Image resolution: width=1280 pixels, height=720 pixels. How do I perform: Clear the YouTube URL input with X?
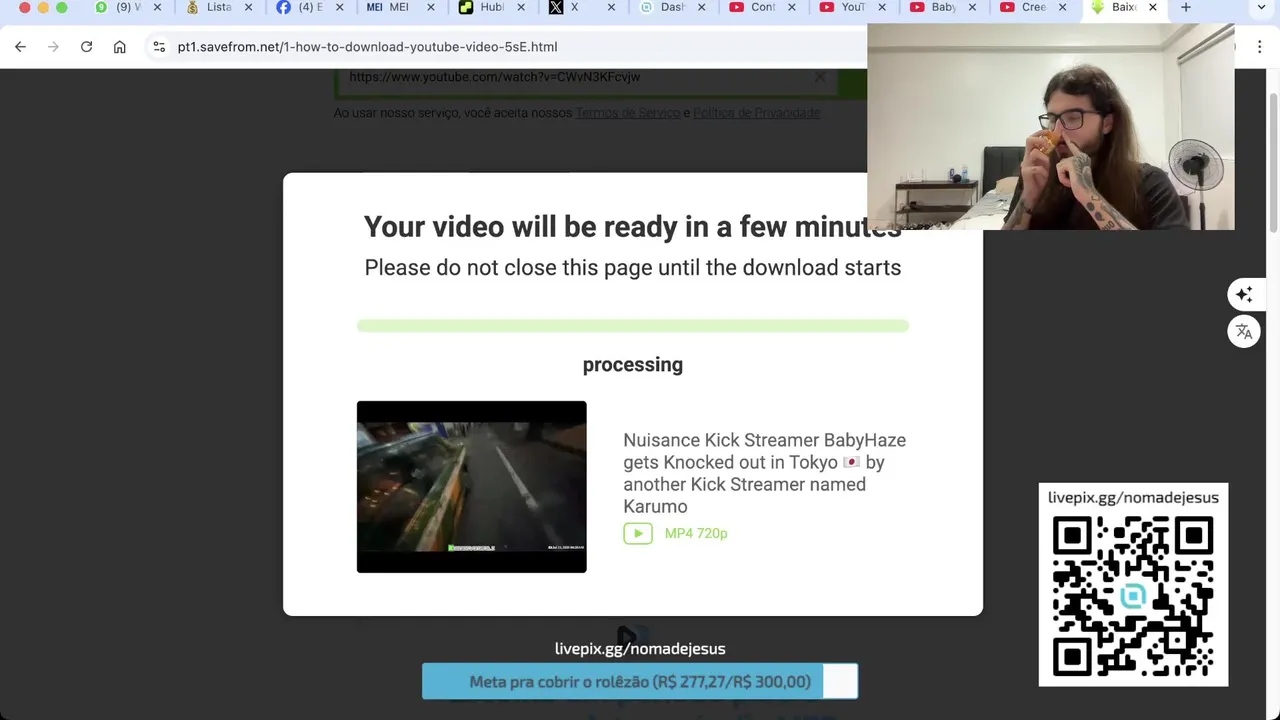click(x=820, y=77)
